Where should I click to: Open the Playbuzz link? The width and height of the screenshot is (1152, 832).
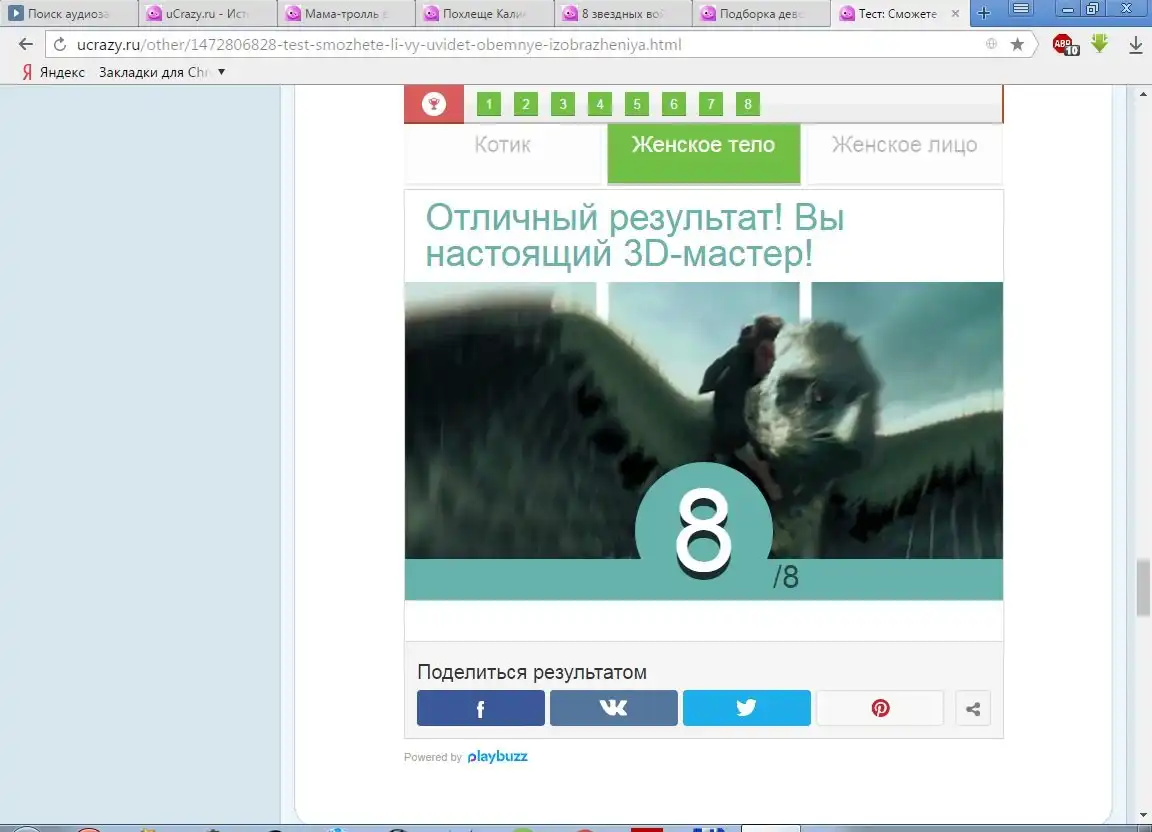point(497,757)
